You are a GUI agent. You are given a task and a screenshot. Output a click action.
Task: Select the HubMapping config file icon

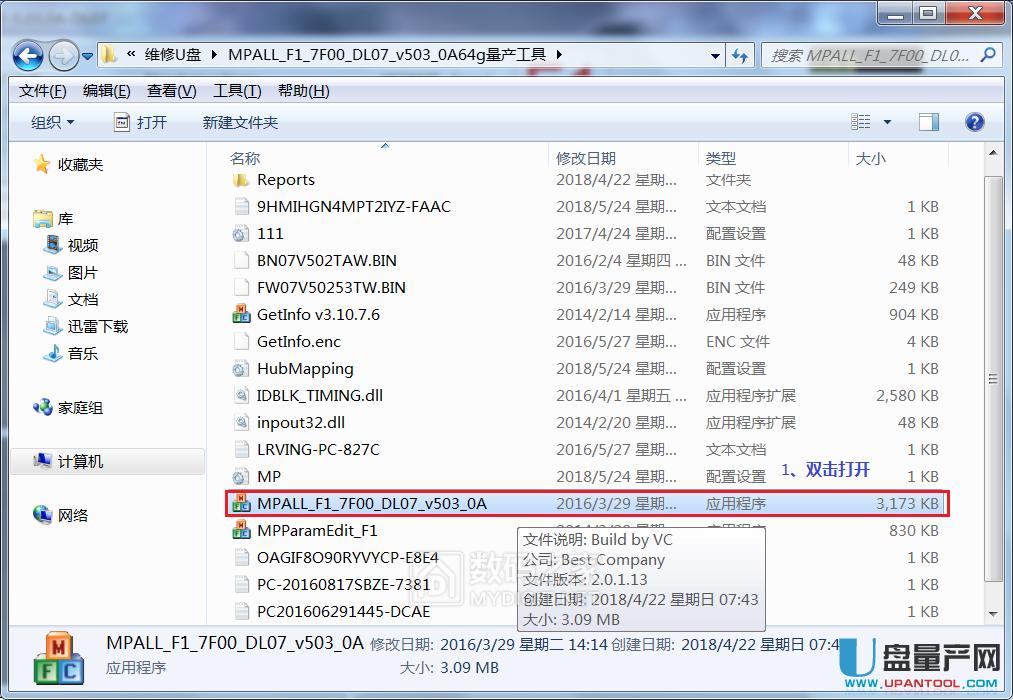tap(240, 368)
